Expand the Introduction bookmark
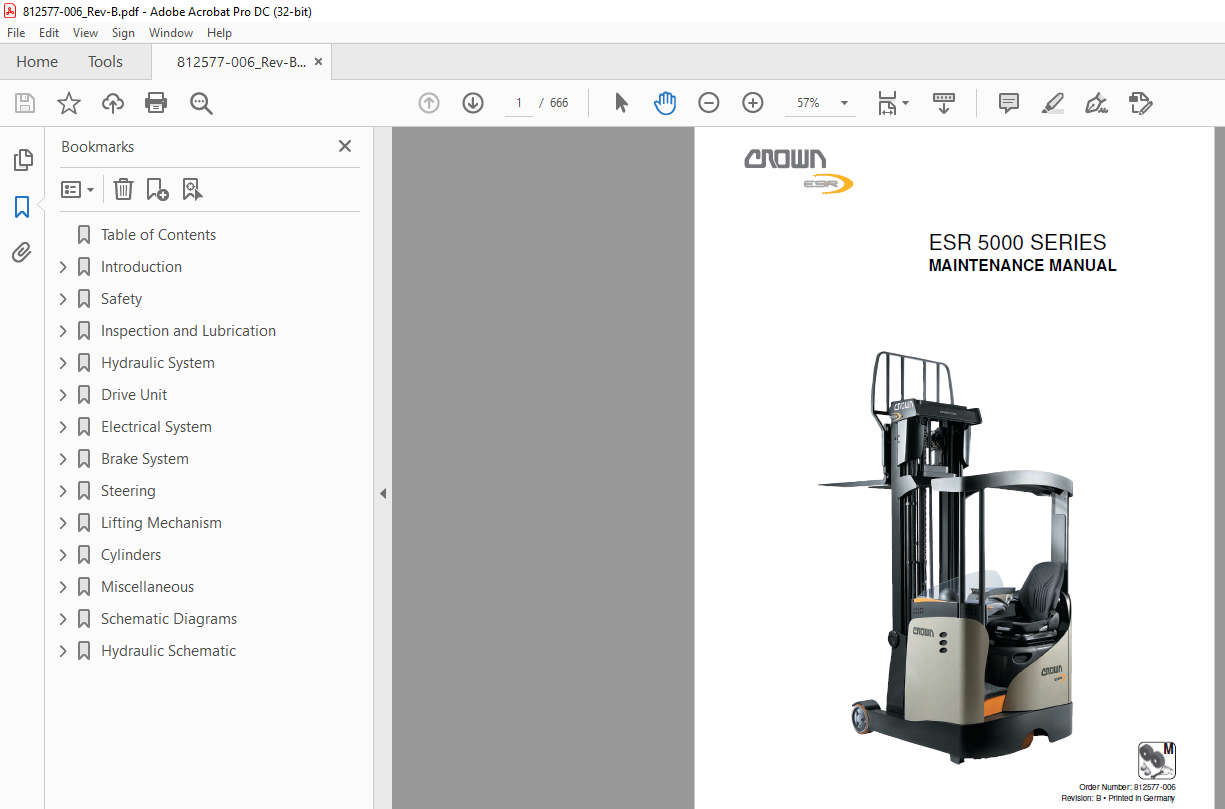Screen dimensions: 1225x809 coord(63,267)
